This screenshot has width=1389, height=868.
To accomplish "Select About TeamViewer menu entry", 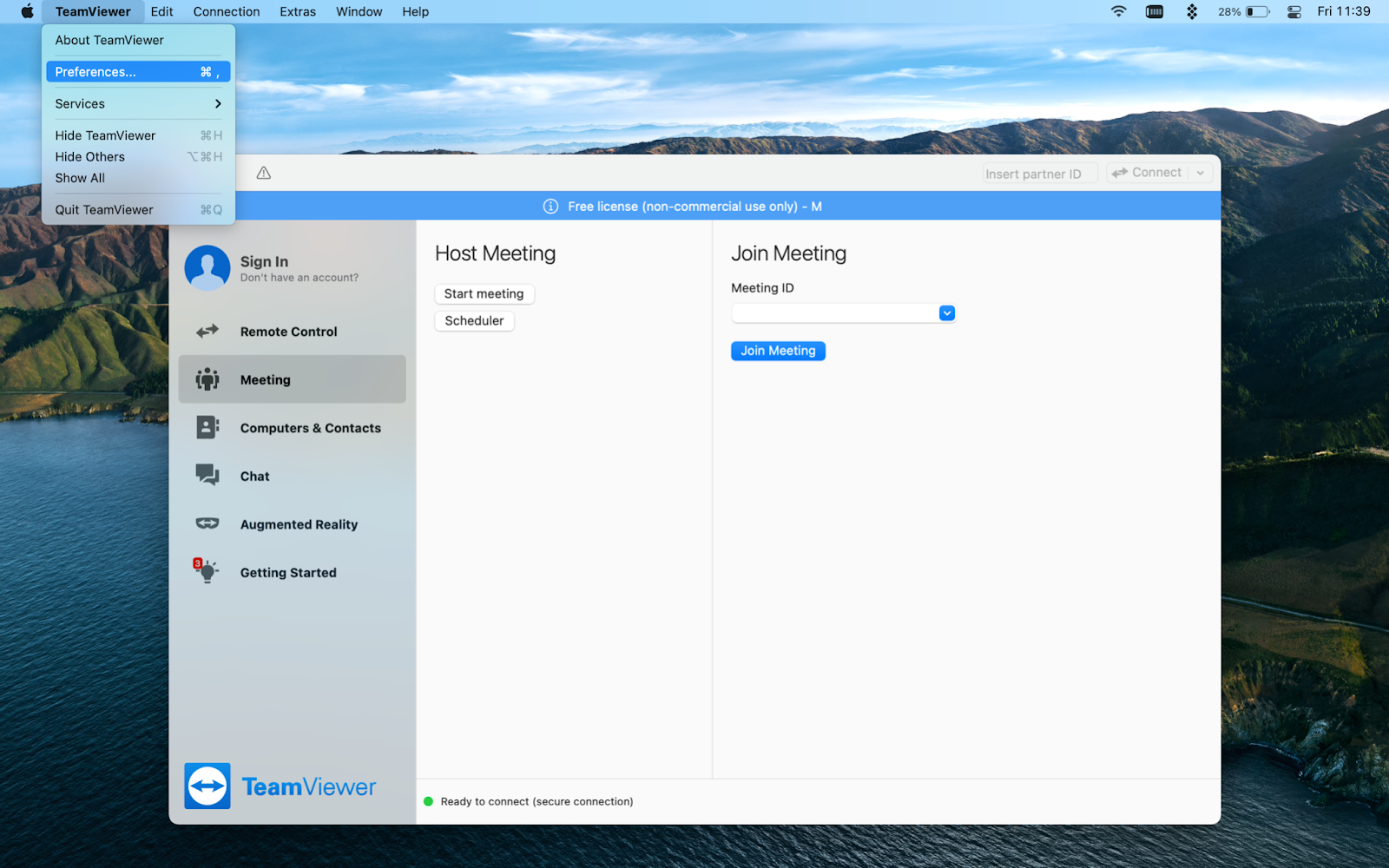I will pyautogui.click(x=138, y=40).
